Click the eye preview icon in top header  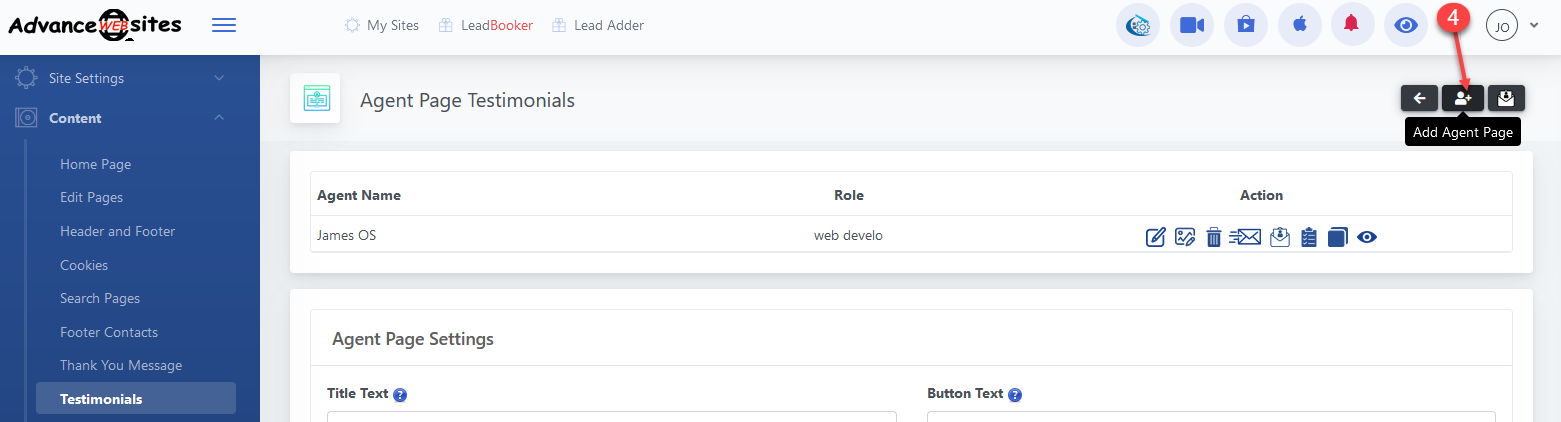[x=1405, y=26]
